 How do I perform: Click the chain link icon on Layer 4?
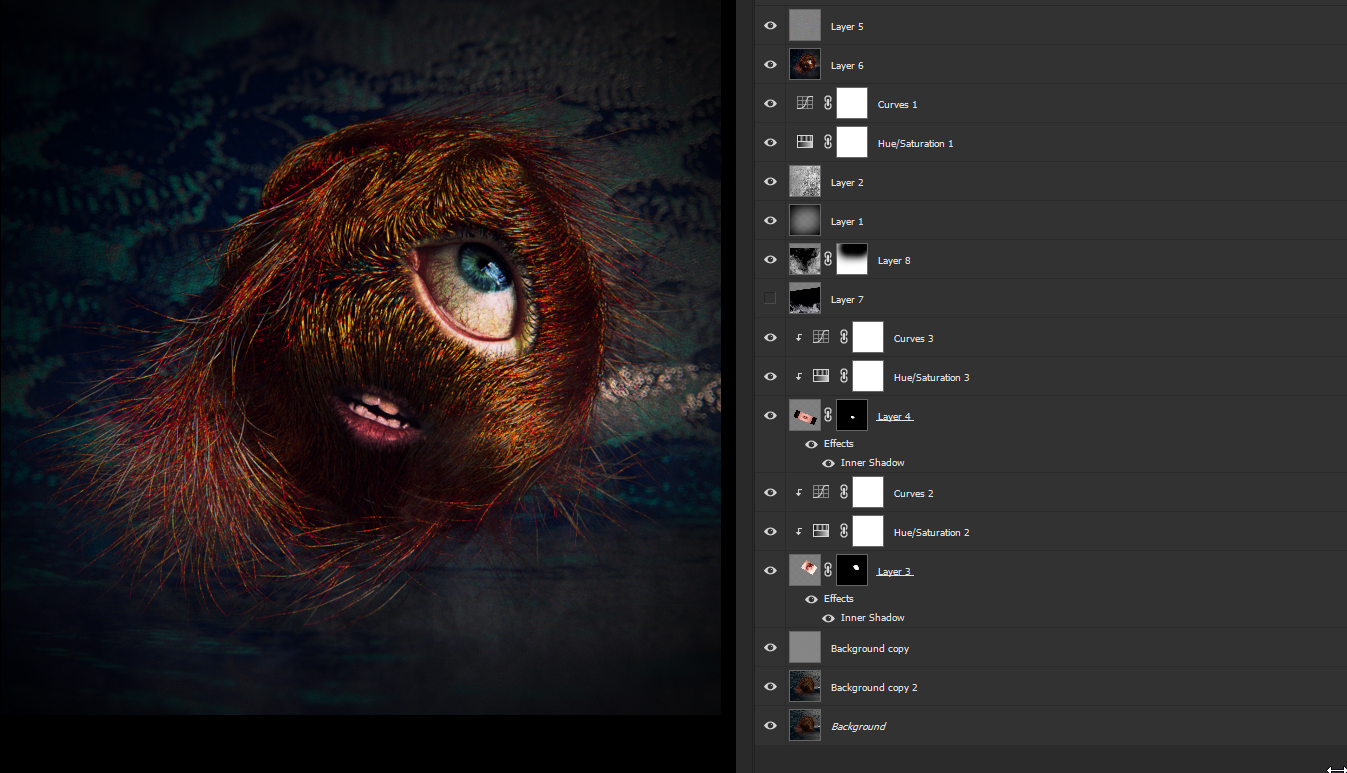(x=828, y=415)
